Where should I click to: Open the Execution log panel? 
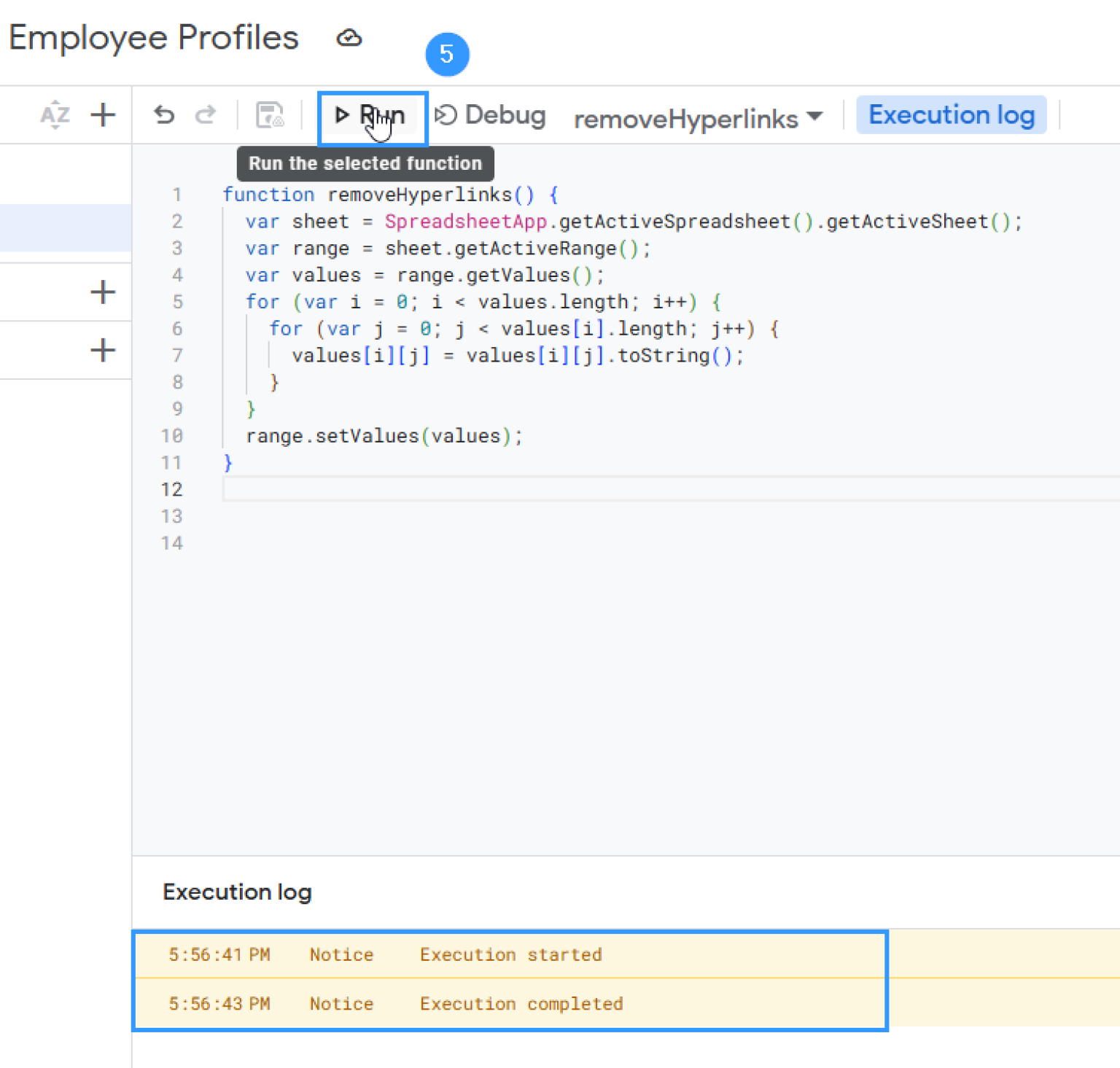[952, 114]
